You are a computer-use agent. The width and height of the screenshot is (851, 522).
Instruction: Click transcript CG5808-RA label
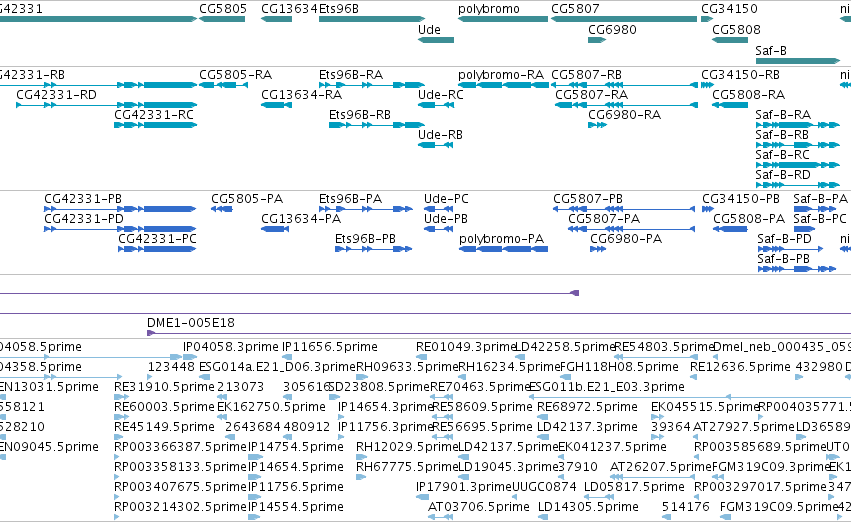tap(748, 95)
